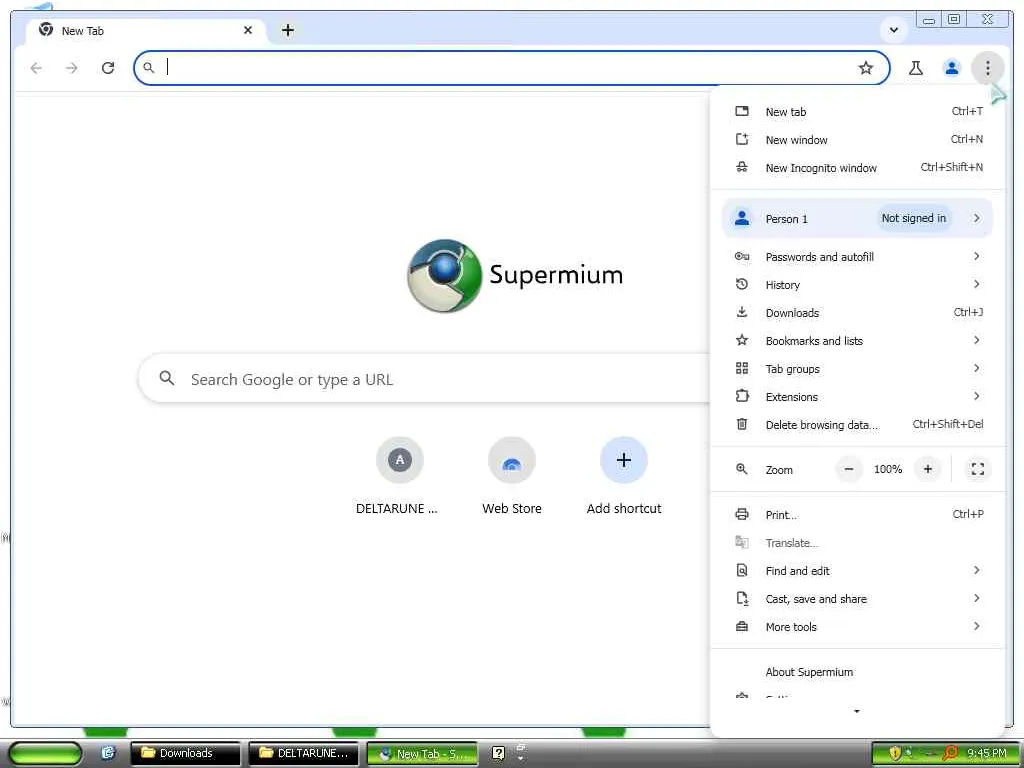
Task: Choose Delete browsing data
Action: click(858, 425)
